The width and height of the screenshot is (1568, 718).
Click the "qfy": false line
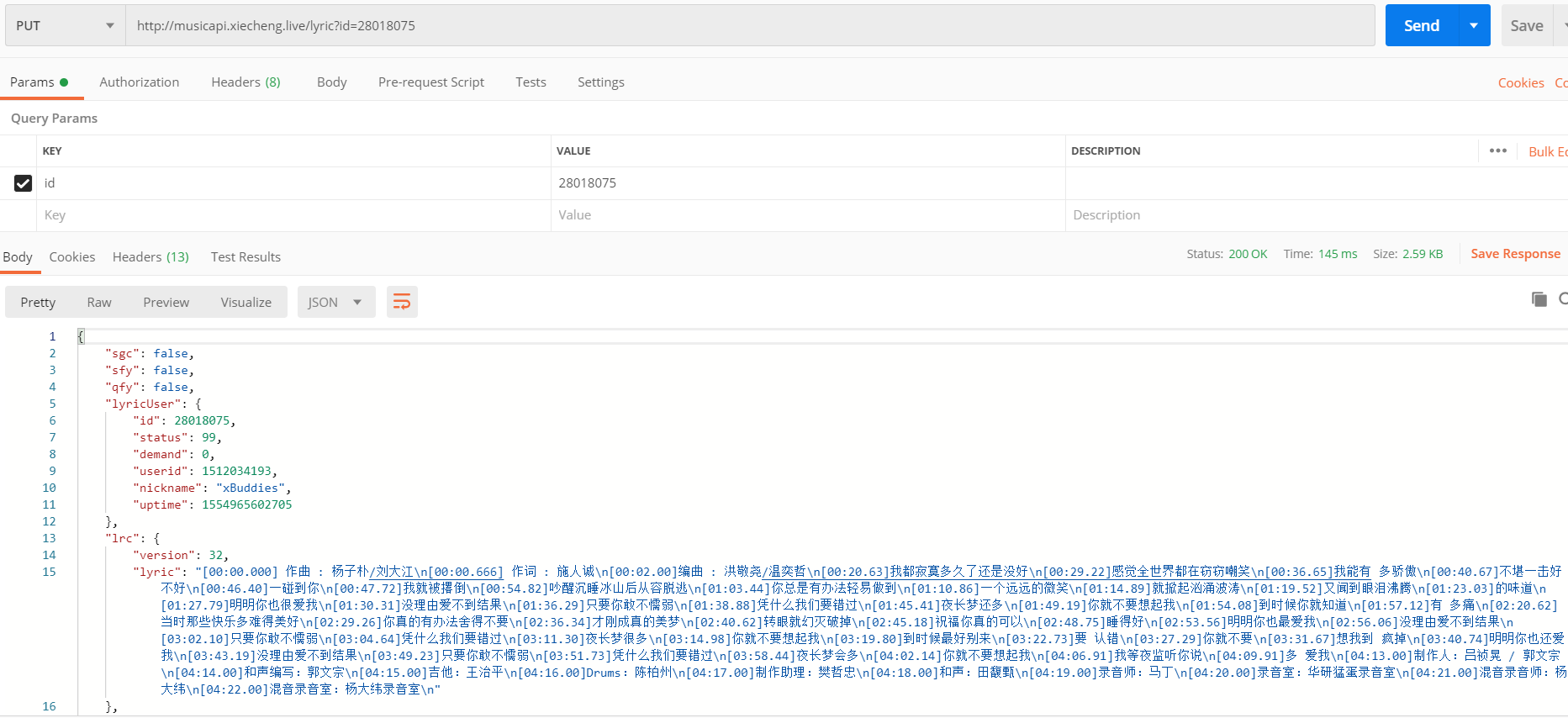click(x=150, y=387)
